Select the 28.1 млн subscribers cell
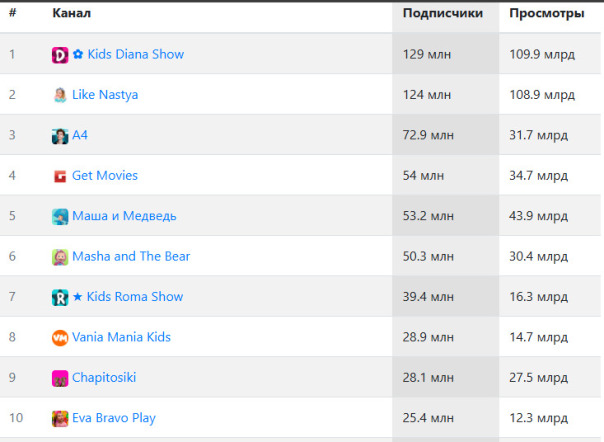604x442 pixels. pos(446,378)
